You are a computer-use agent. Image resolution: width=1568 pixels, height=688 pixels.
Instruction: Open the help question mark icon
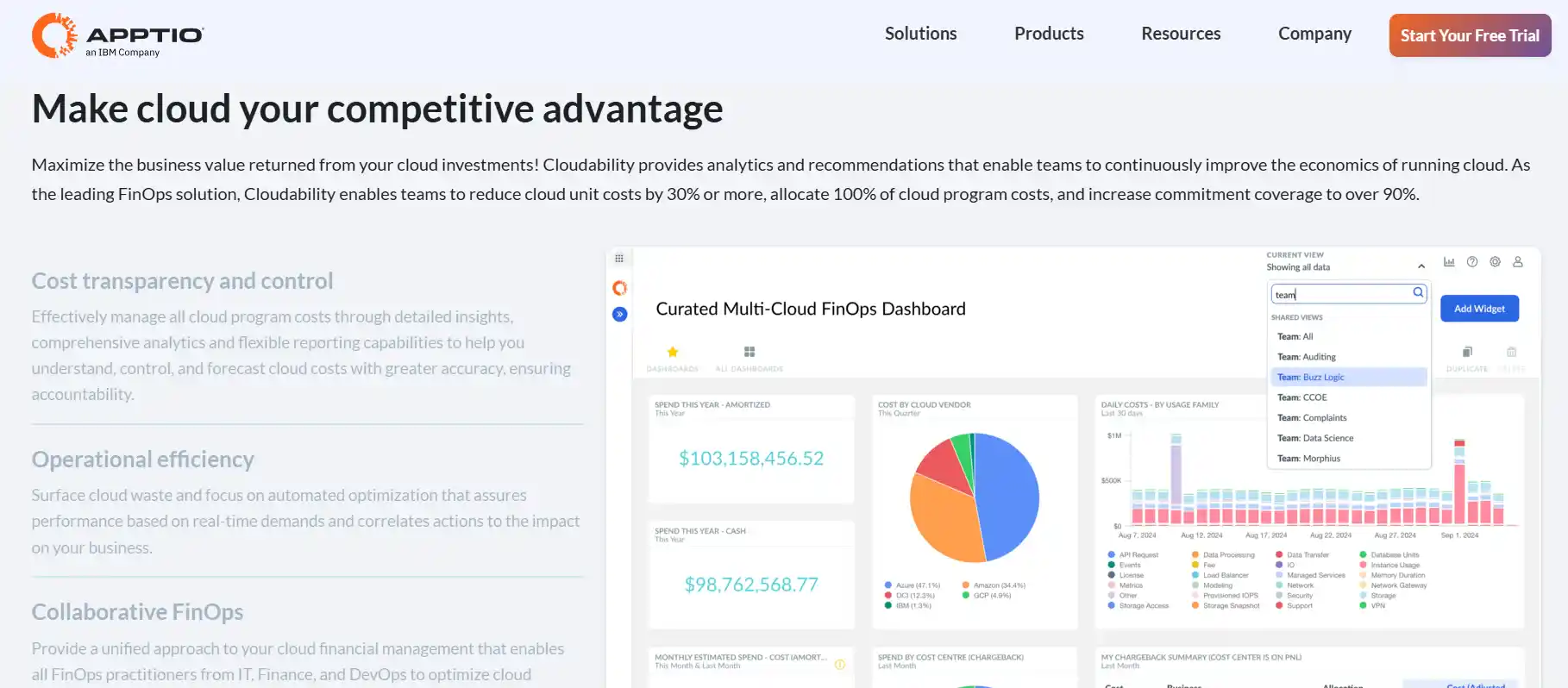click(x=1472, y=262)
